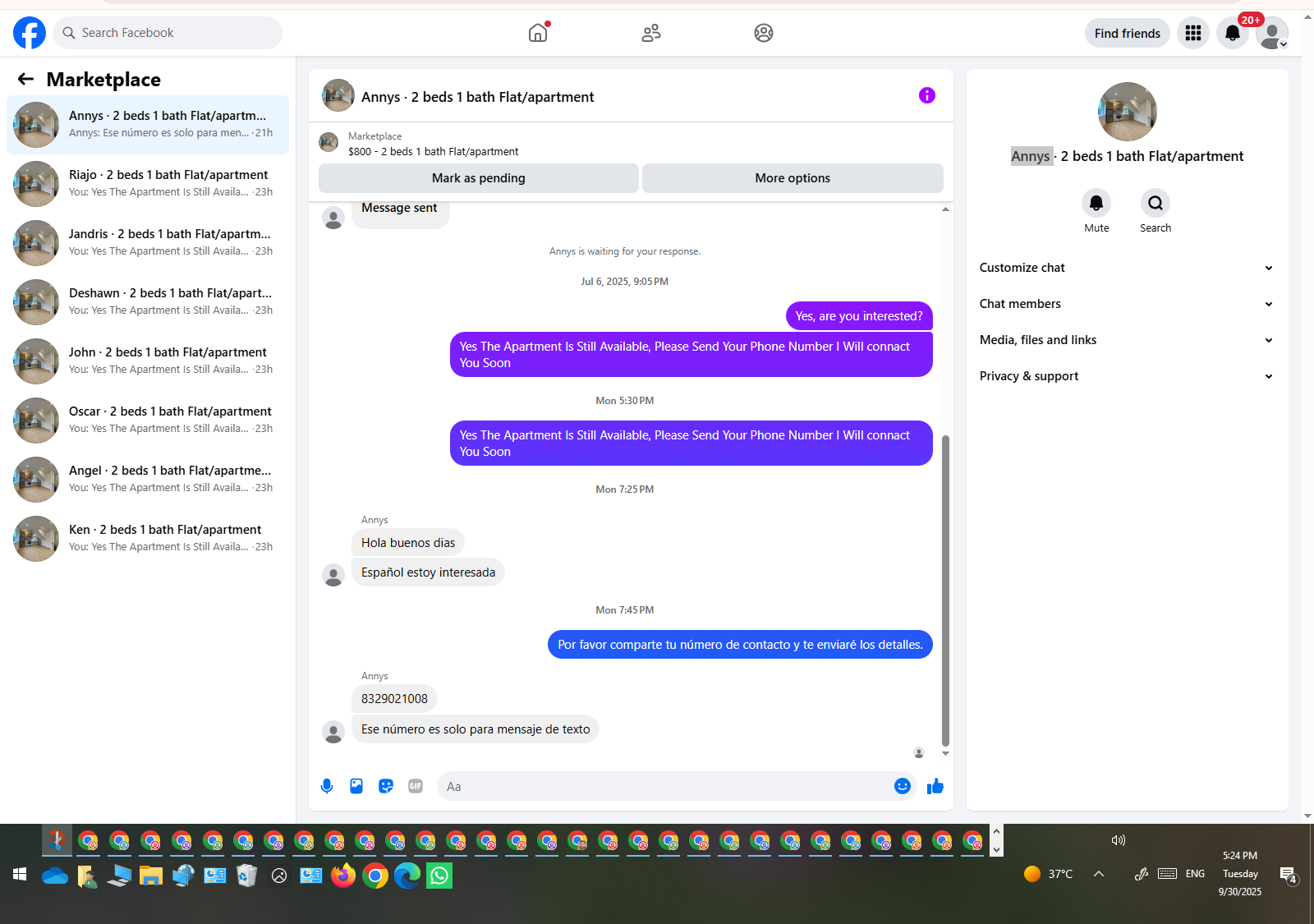Viewport: 1314px width, 924px height.
Task: Open OneDrive from the taskbar
Action: pyautogui.click(x=55, y=876)
